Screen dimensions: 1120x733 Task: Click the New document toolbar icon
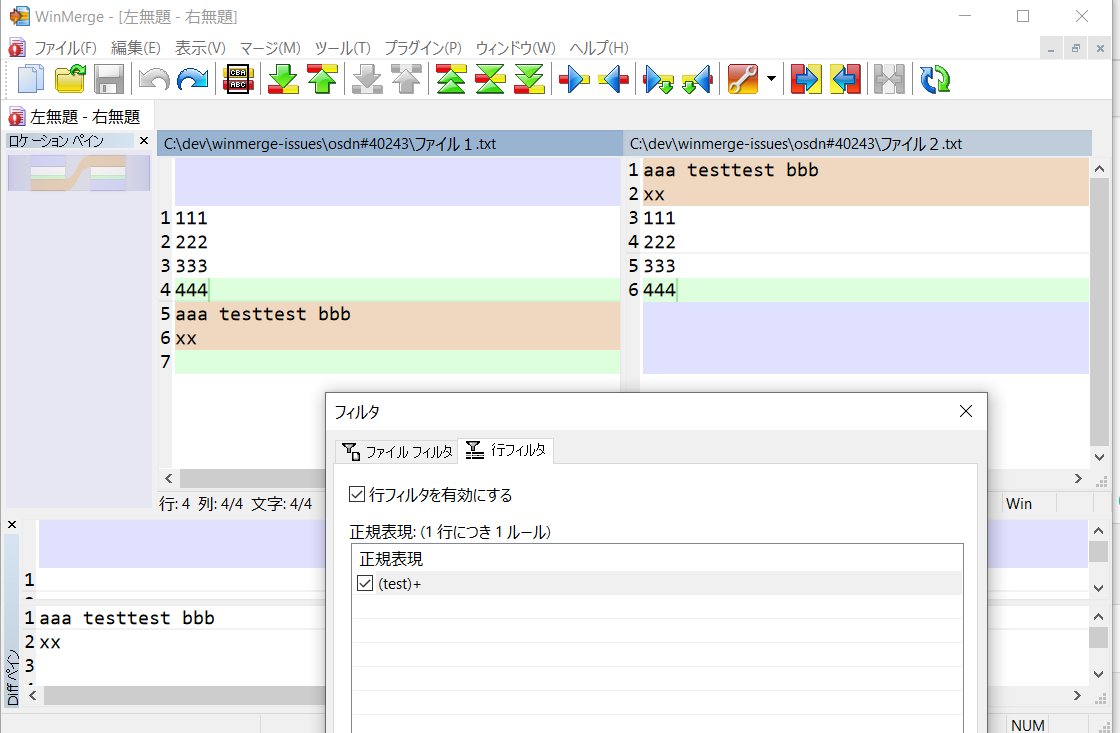click(x=31, y=79)
